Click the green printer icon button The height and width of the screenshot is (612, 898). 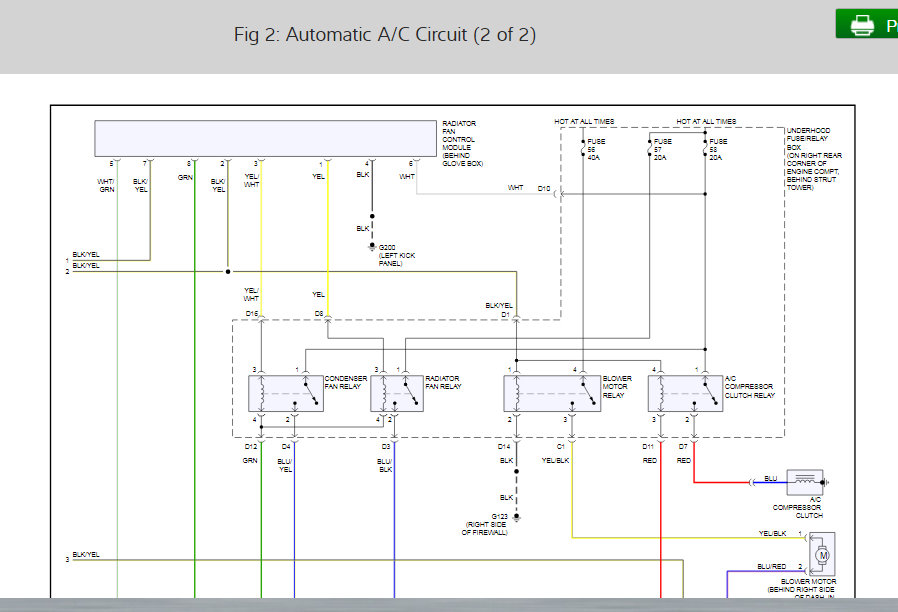[867, 24]
